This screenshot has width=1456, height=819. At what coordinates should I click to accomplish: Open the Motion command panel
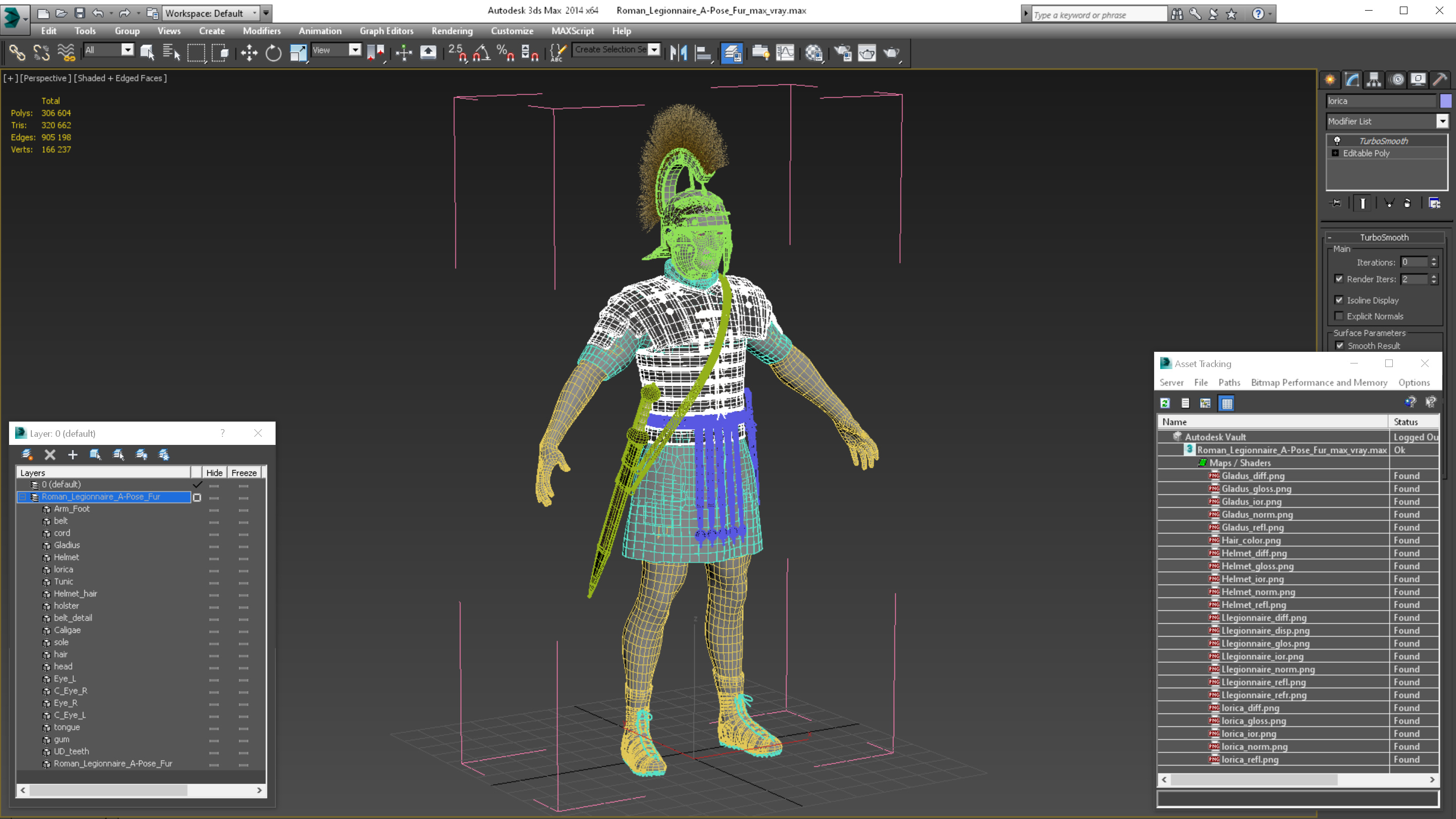point(1397,80)
